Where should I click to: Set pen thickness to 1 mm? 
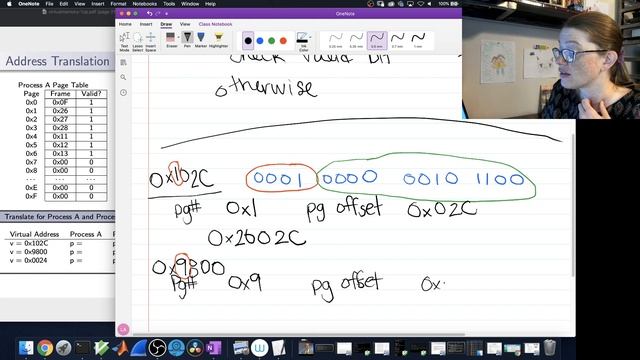[x=418, y=41]
